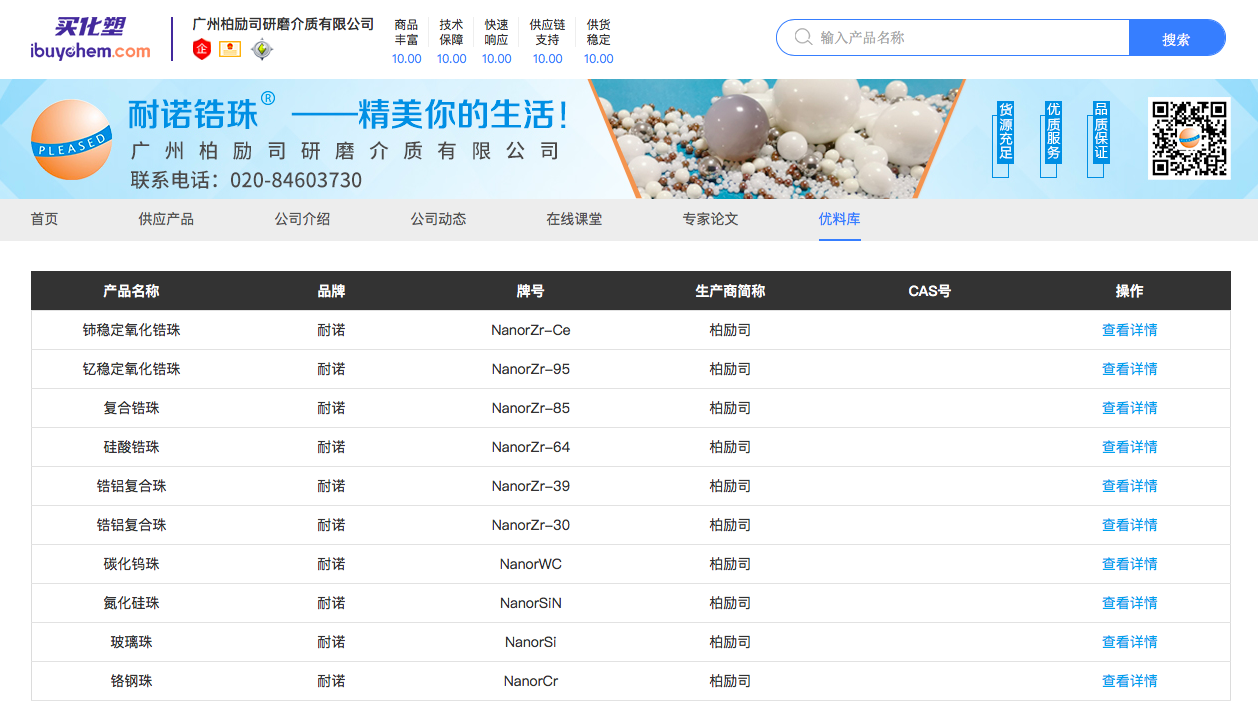View details for 钇稳定氧化锆珠 row
Image resolution: width=1258 pixels, height=728 pixels.
pos(1129,369)
